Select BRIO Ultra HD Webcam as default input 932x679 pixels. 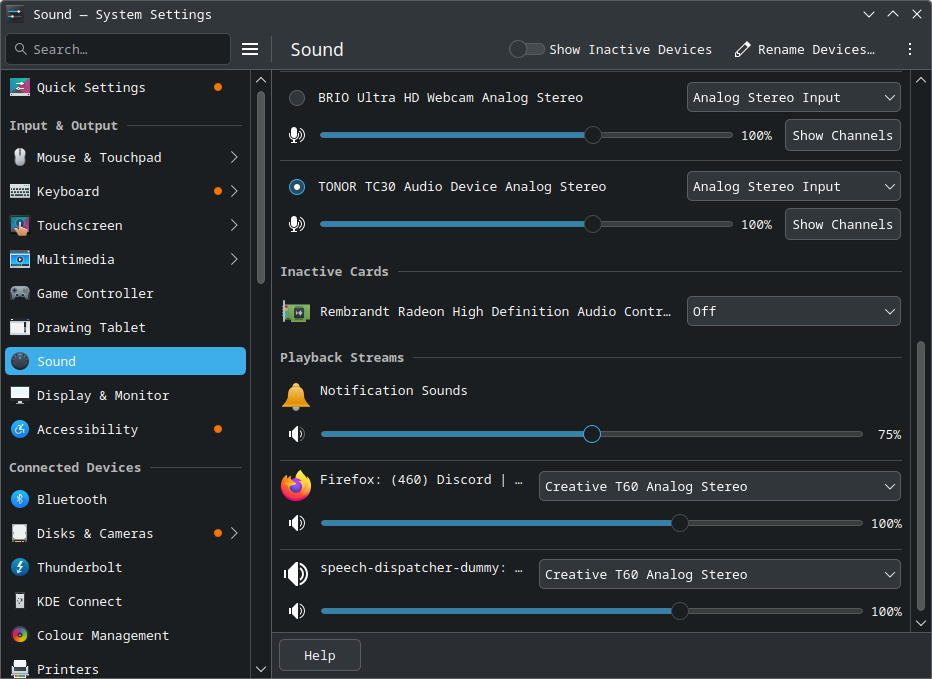[297, 98]
